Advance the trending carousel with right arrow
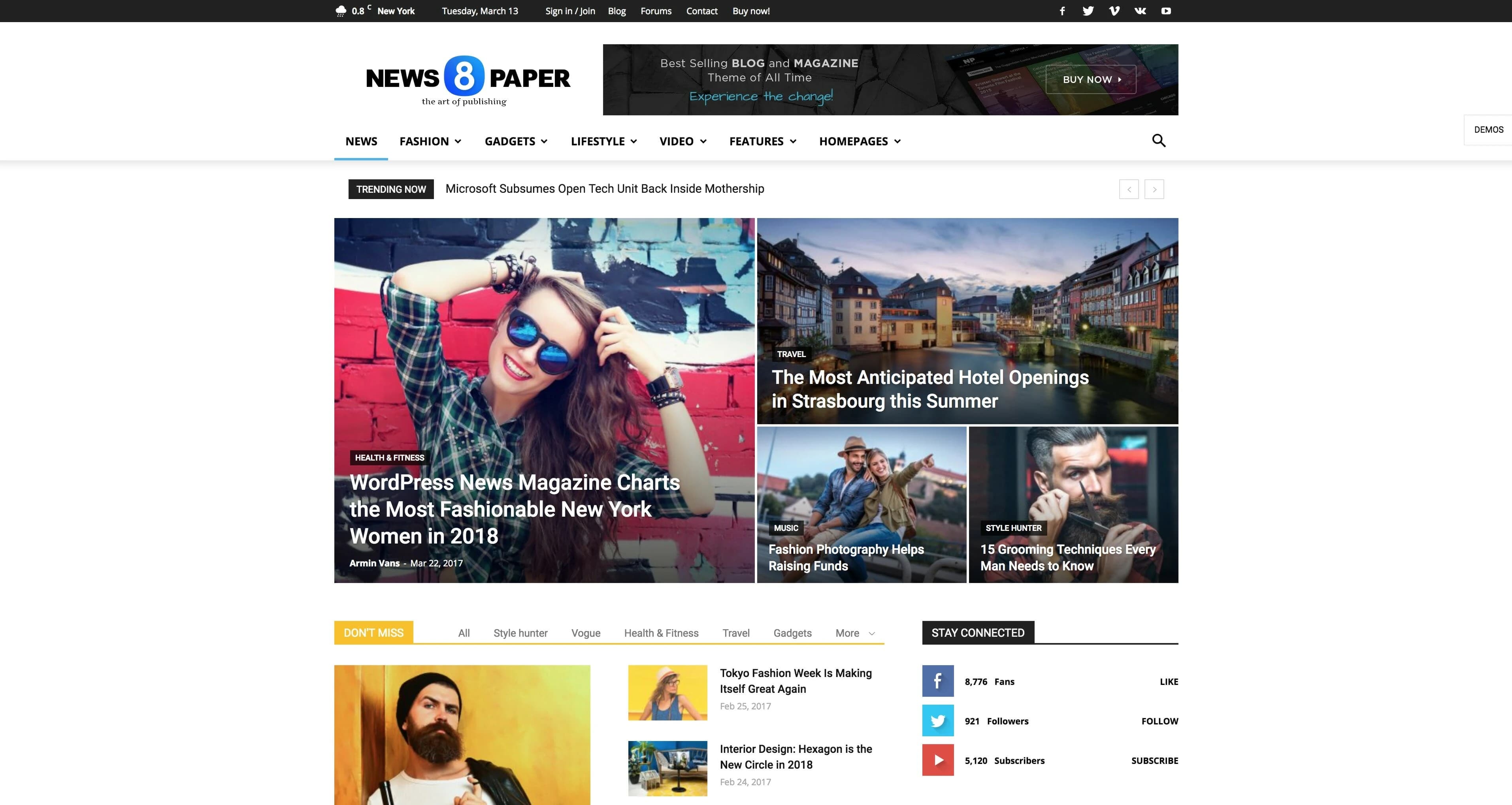This screenshot has height=805, width=1512. [x=1154, y=189]
